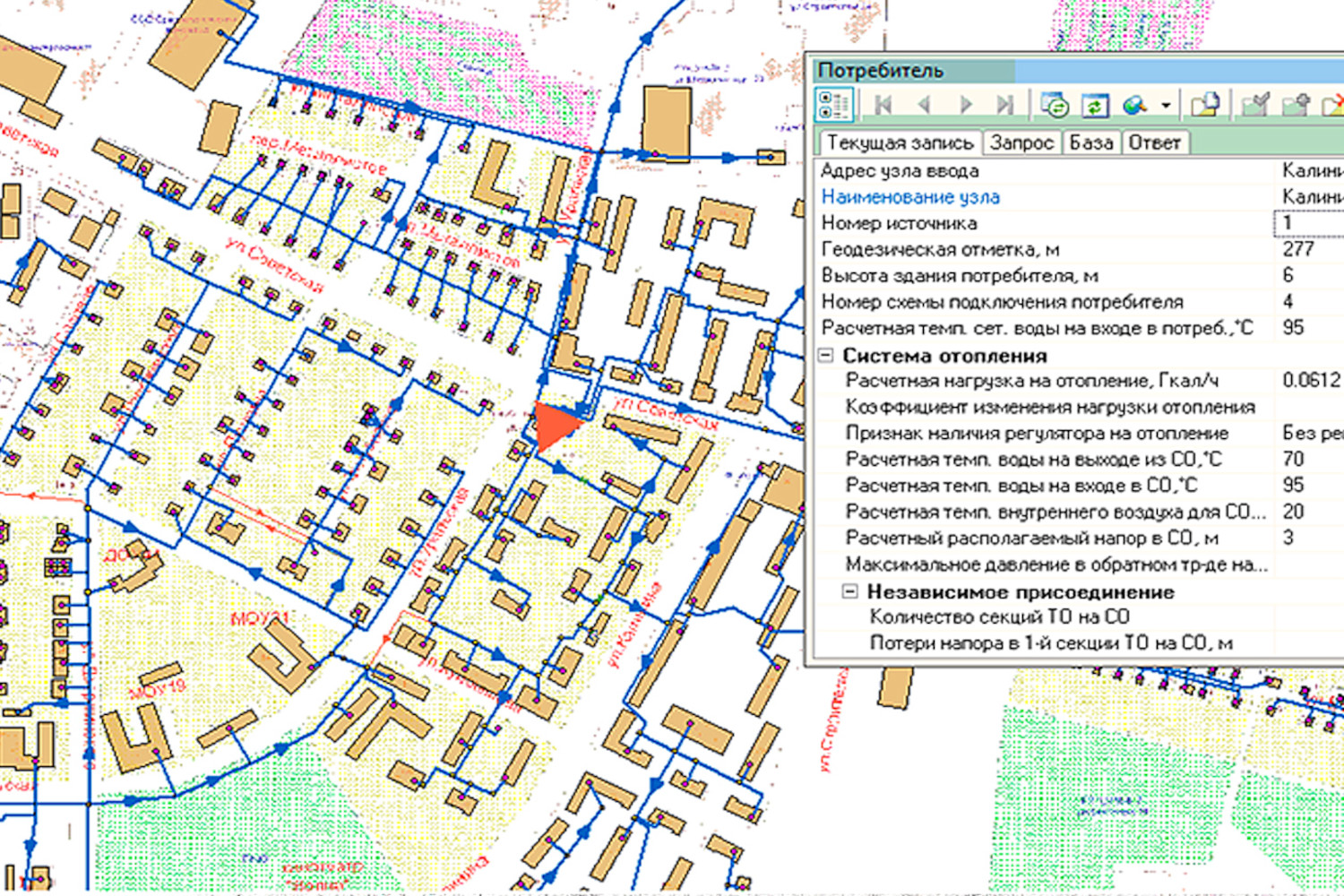Viewport: 1344px width, 896px height.
Task: Open the Ответ tab
Action: 1154,142
